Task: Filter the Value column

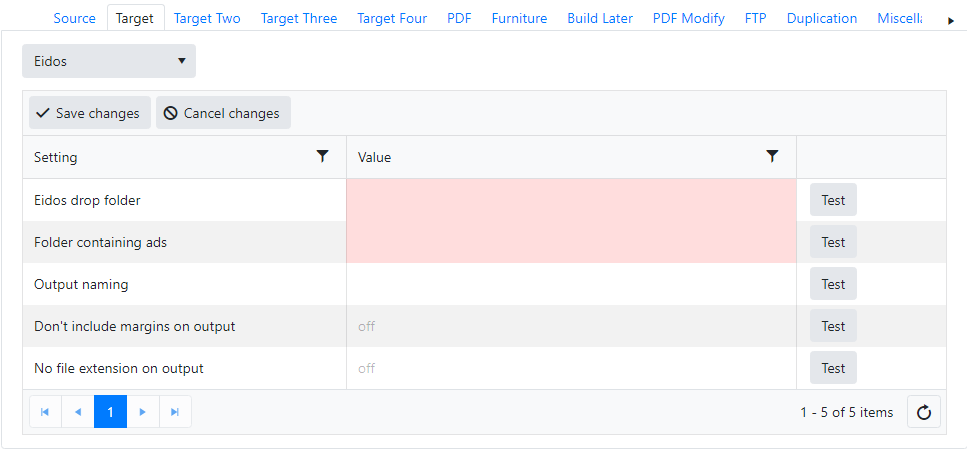Action: point(772,157)
